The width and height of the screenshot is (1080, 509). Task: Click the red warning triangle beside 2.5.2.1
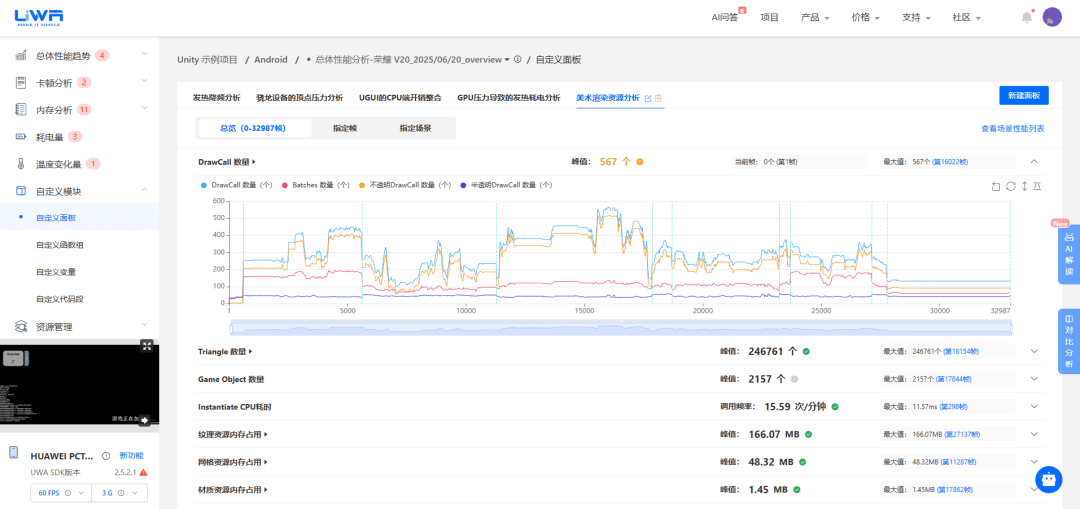click(143, 472)
